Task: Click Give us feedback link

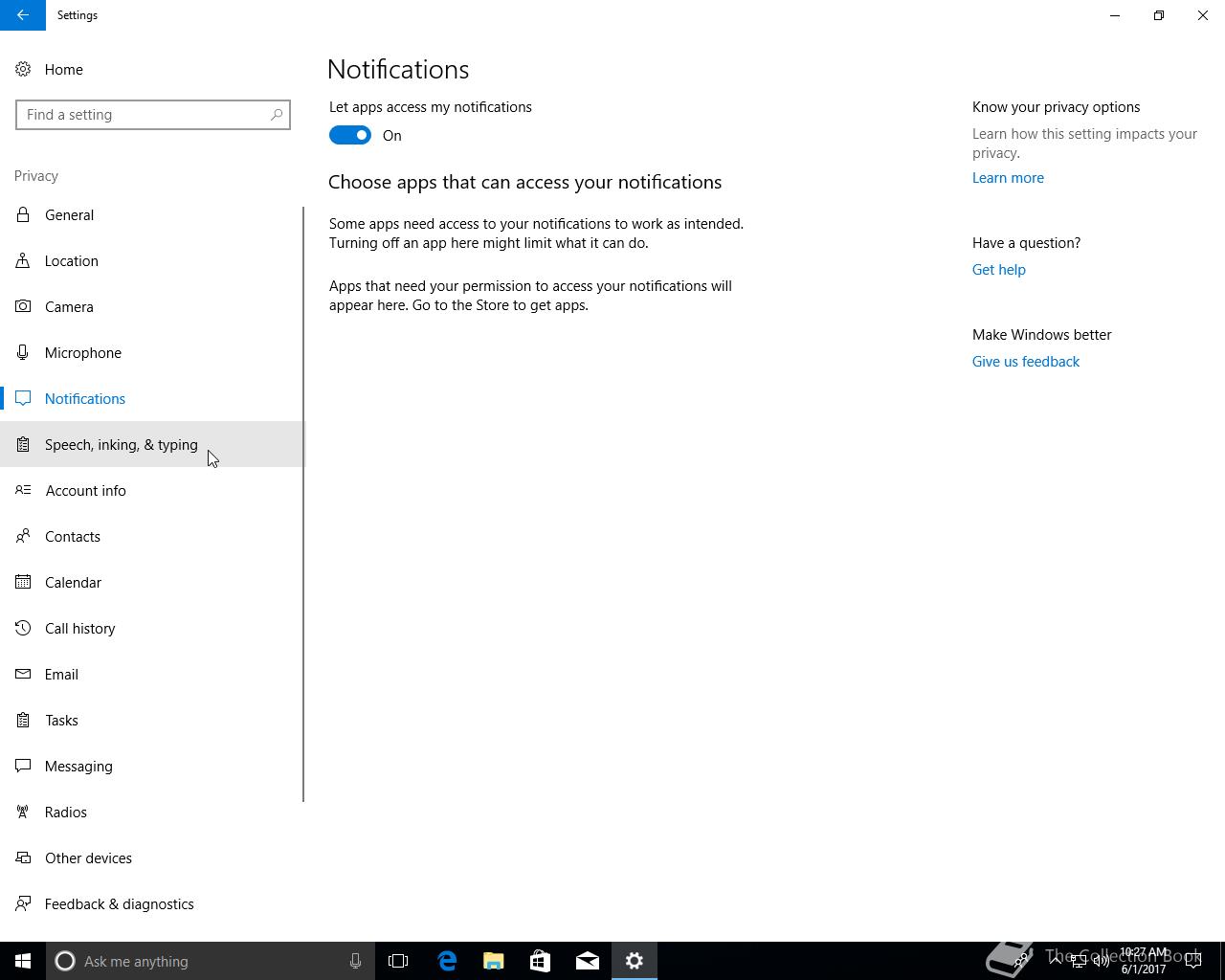Action: click(x=1025, y=362)
